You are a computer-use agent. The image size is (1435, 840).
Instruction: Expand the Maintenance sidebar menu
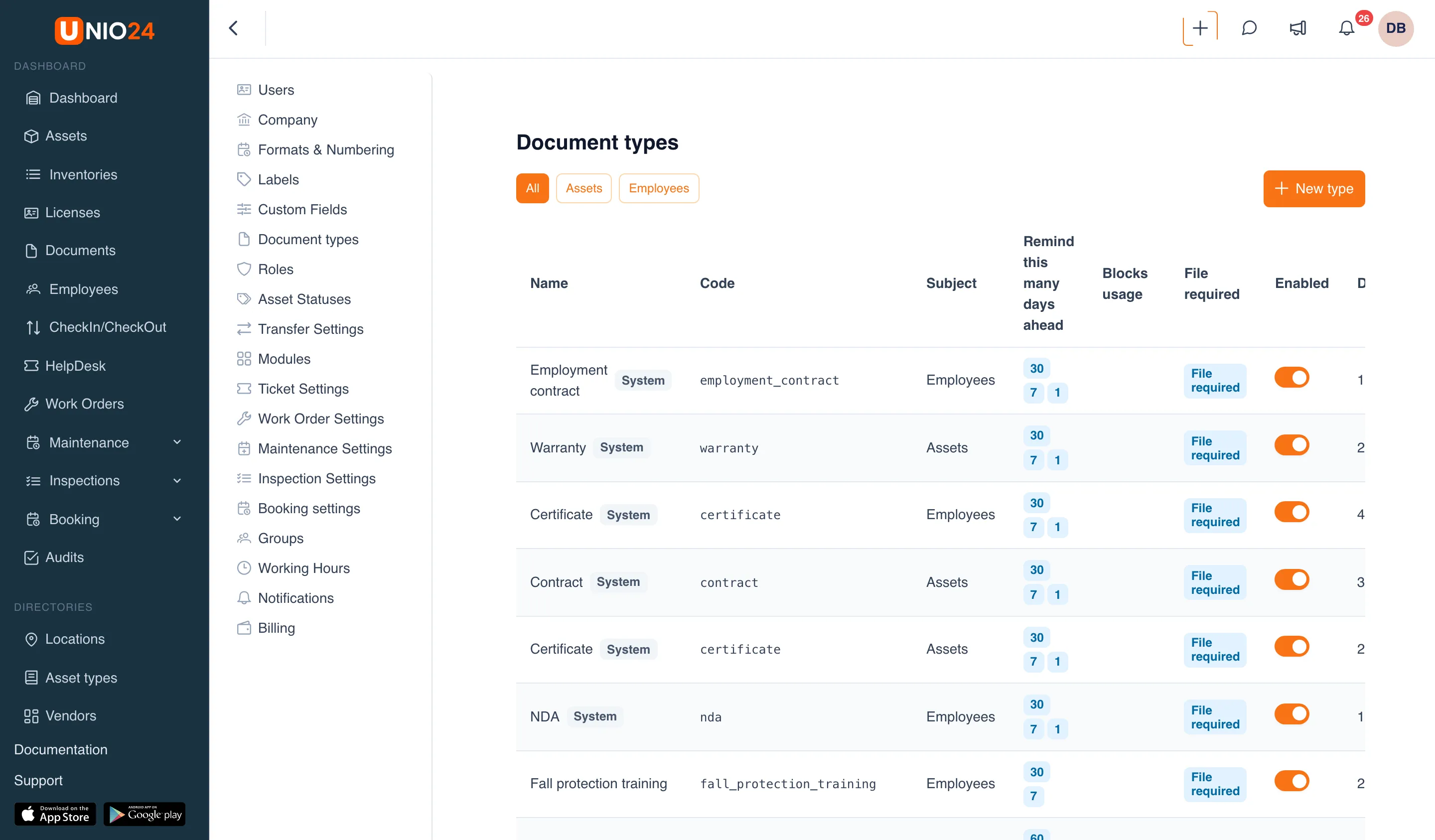(x=177, y=442)
